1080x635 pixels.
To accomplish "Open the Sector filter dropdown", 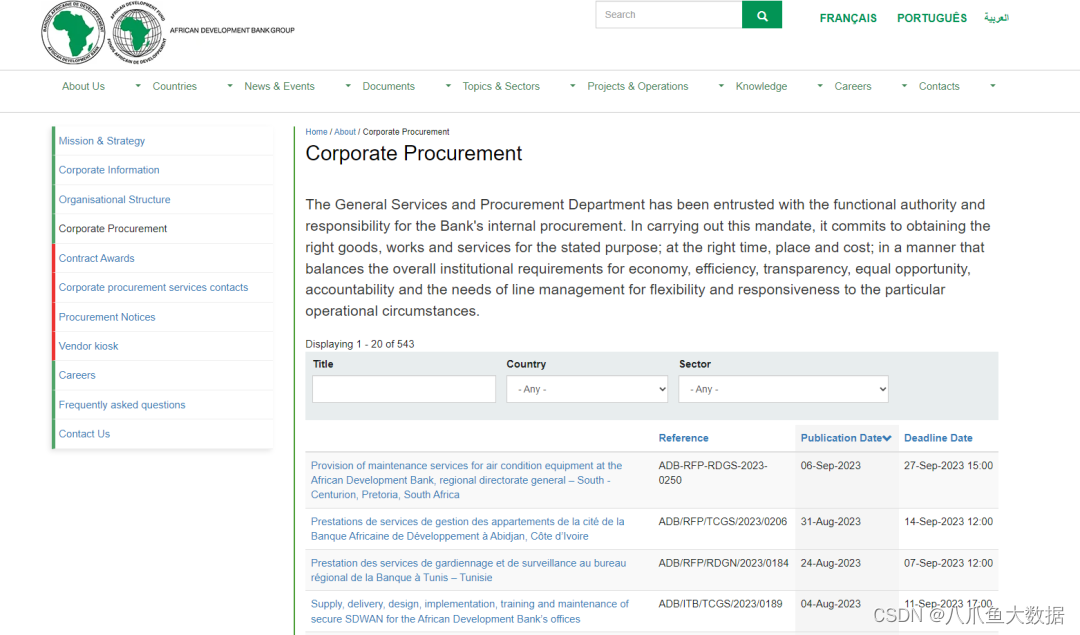I will 784,389.
